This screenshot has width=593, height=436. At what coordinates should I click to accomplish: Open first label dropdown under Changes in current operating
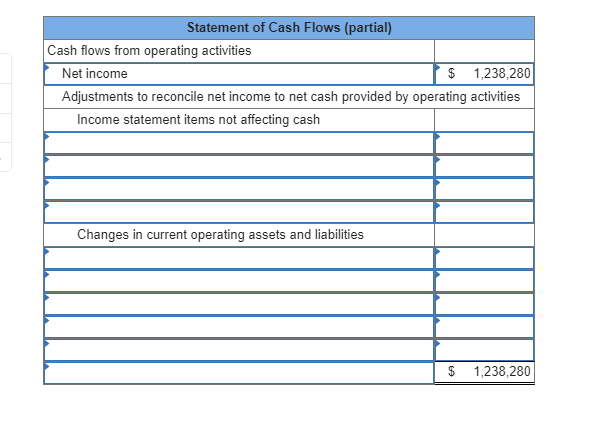coord(239,258)
